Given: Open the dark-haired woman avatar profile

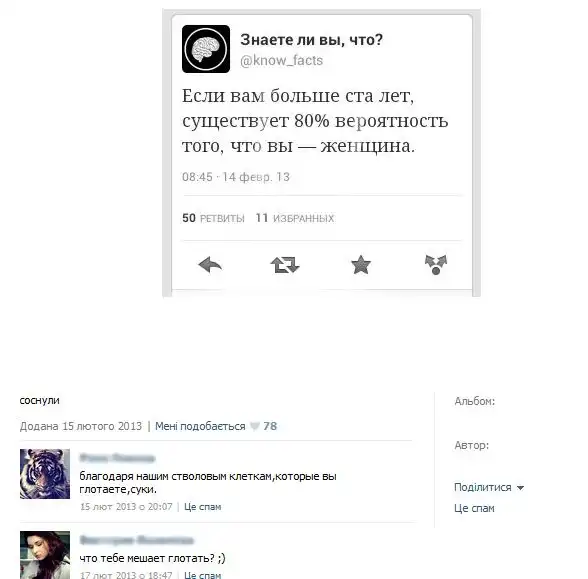Looking at the screenshot, I should click(x=45, y=555).
